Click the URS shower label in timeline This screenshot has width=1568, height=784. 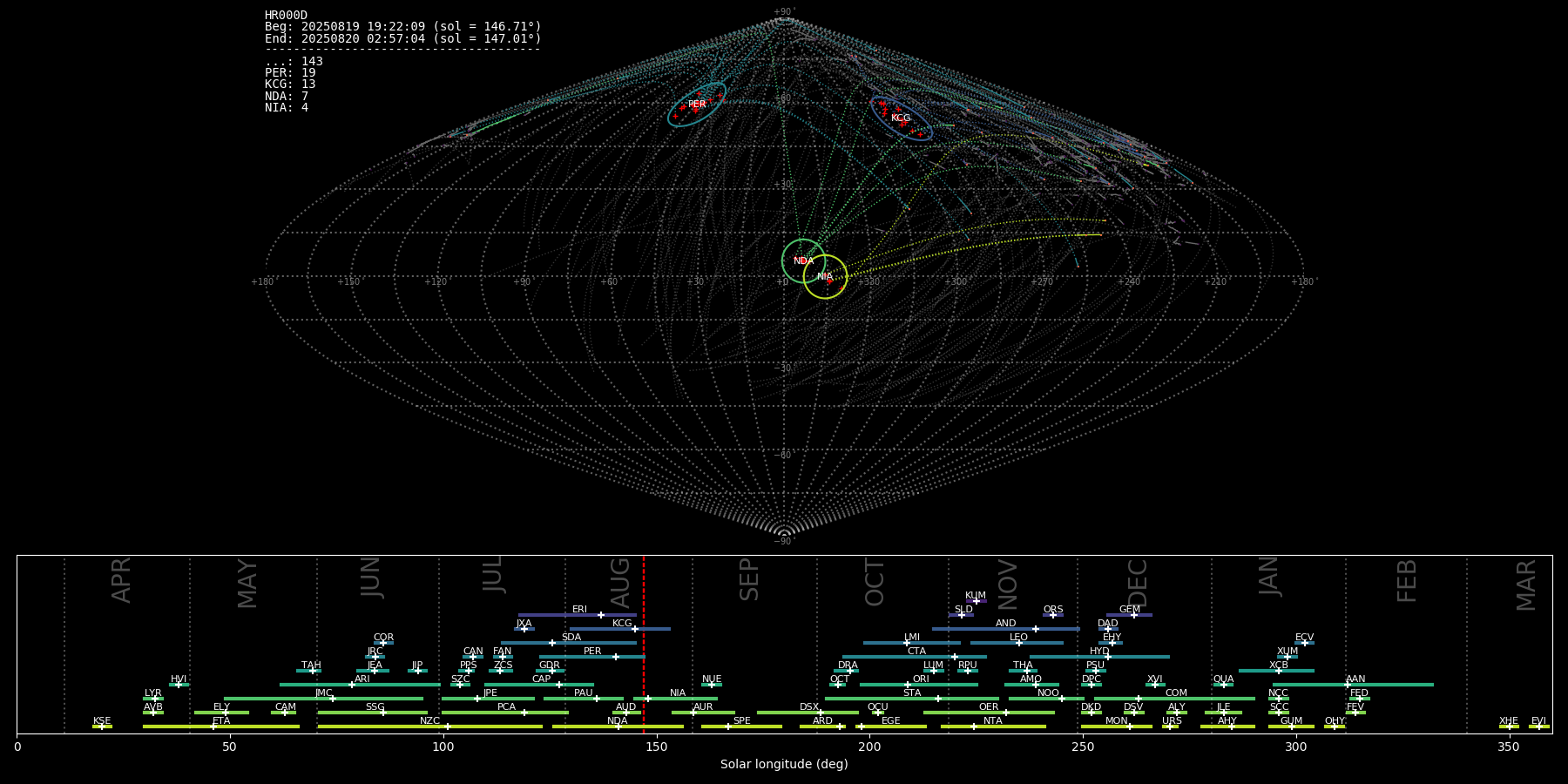[1172, 721]
